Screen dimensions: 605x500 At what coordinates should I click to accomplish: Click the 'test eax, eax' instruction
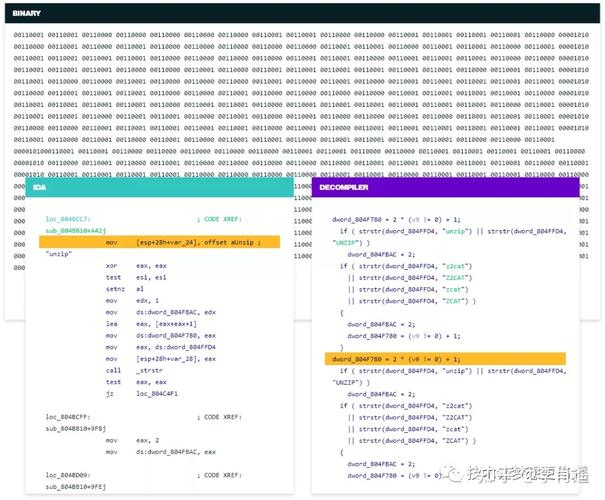click(136, 382)
